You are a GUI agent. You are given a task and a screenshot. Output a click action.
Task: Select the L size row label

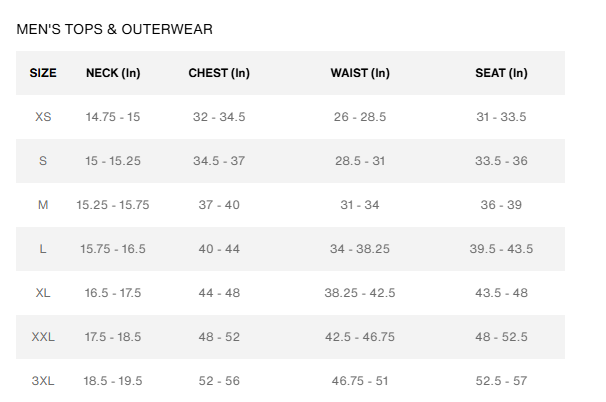(x=43, y=249)
